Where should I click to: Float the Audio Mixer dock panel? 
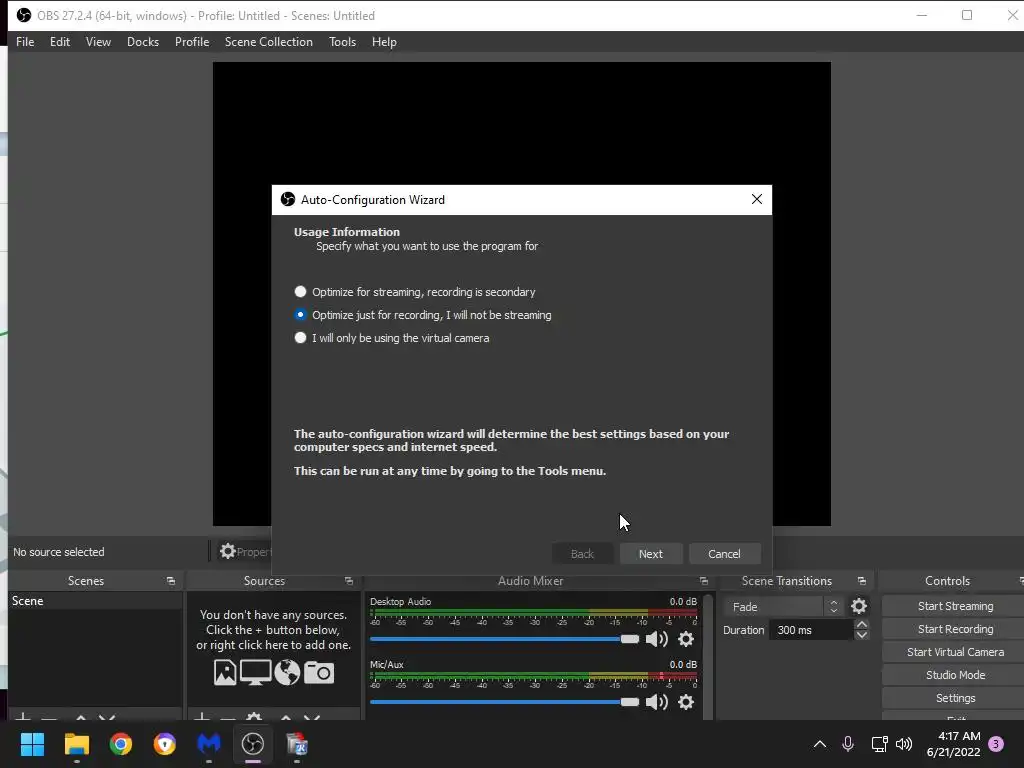[x=703, y=581]
